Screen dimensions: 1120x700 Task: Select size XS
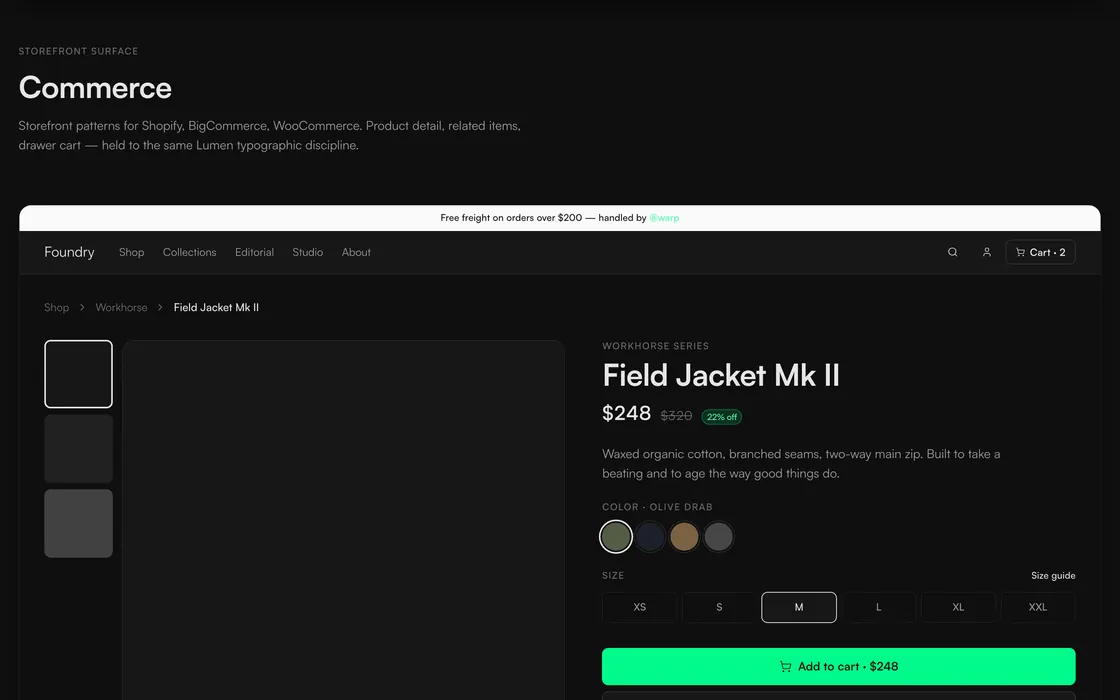point(639,607)
